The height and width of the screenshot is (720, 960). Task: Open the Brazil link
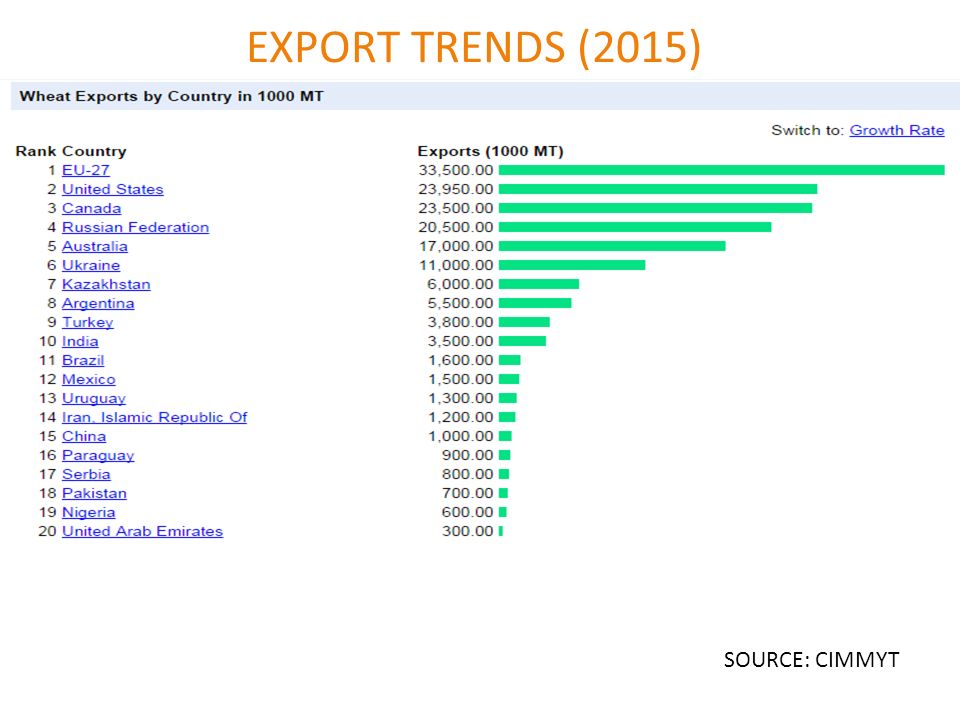[x=83, y=360]
